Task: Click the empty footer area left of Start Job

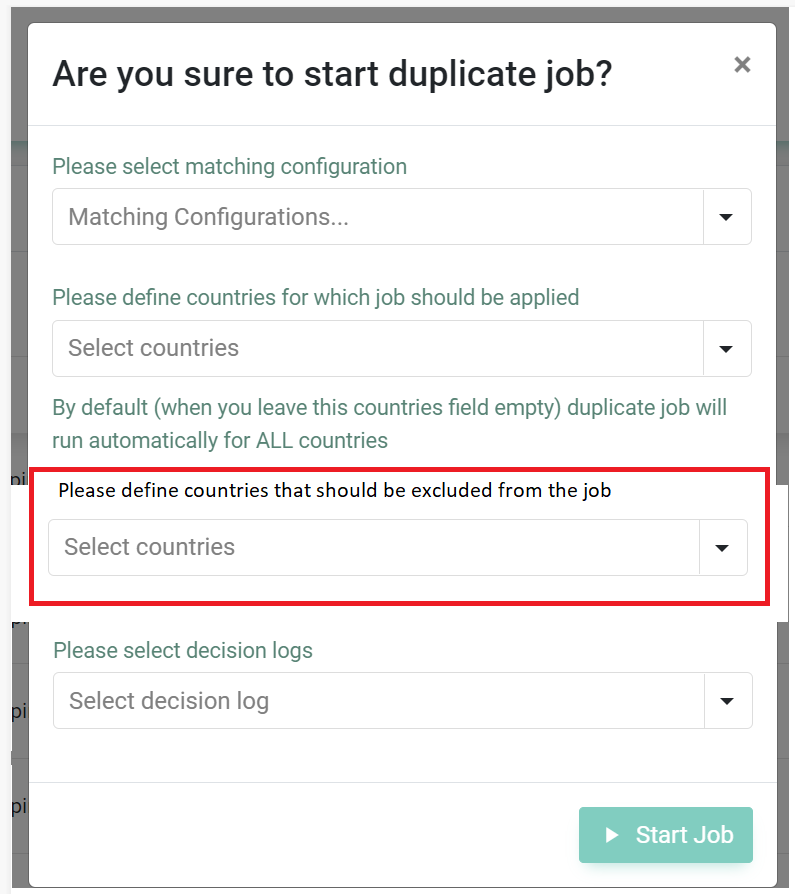Action: tap(300, 835)
